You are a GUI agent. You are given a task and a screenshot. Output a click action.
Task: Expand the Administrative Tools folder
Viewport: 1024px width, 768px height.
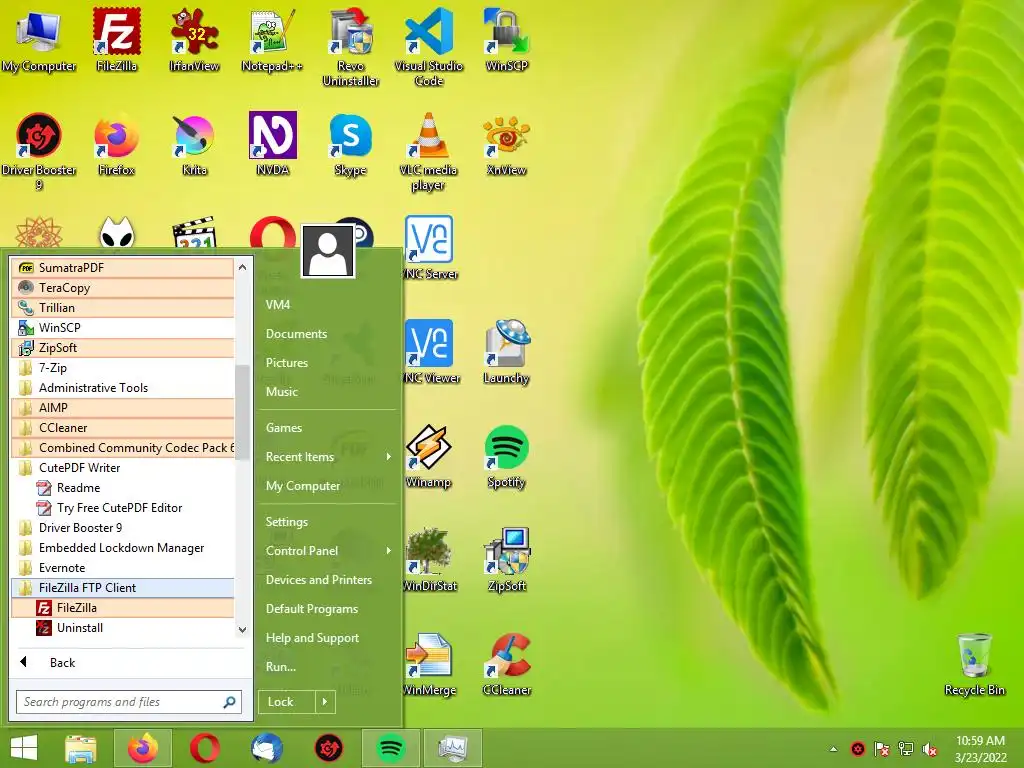pos(123,388)
